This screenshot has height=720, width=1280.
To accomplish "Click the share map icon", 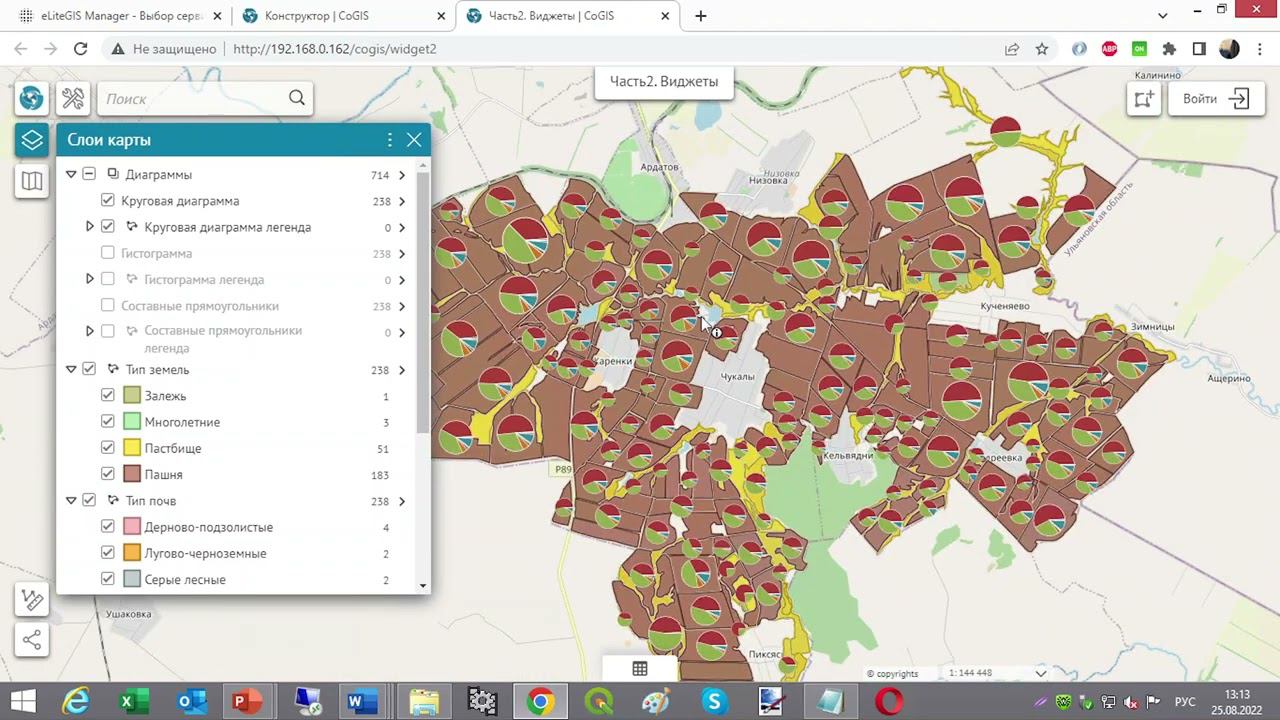I will click(x=32, y=640).
